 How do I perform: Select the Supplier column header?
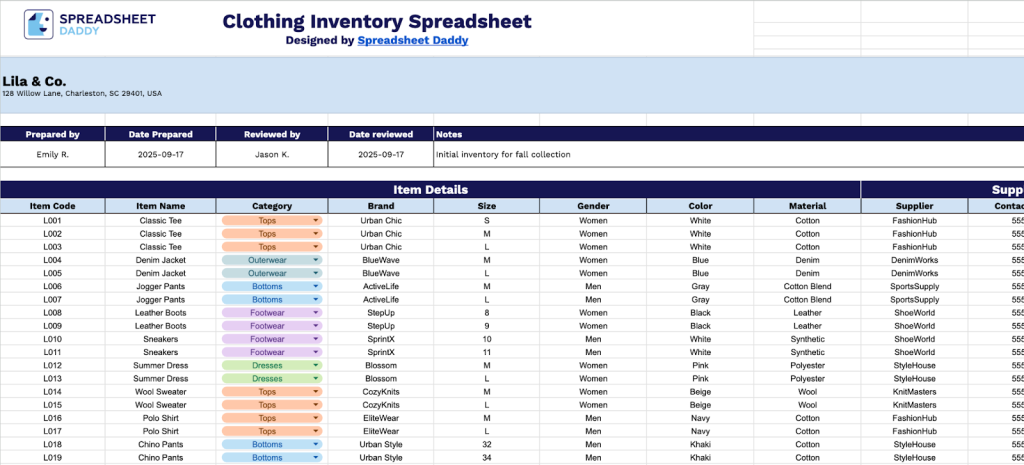(x=914, y=206)
